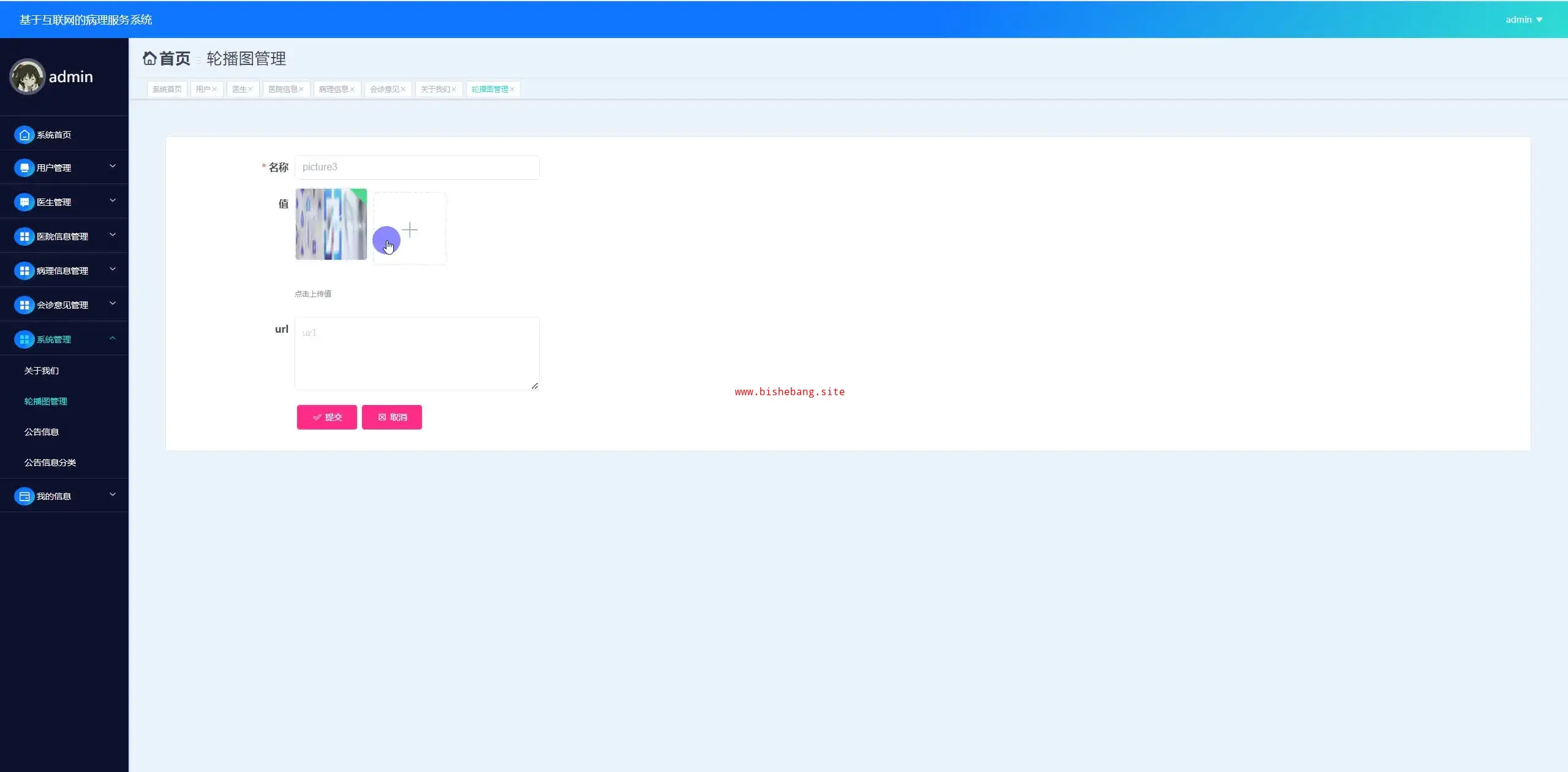Switch to the 医院信息 tab
1568x772 pixels.
[282, 89]
